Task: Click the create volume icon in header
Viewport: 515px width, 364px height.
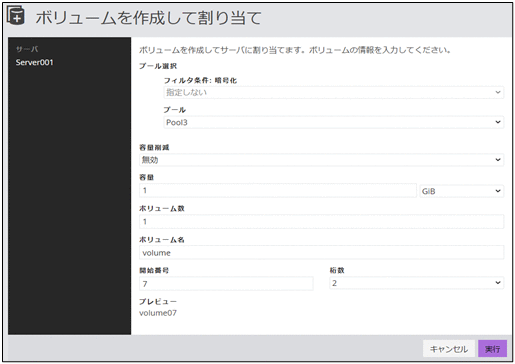Action: 15,15
